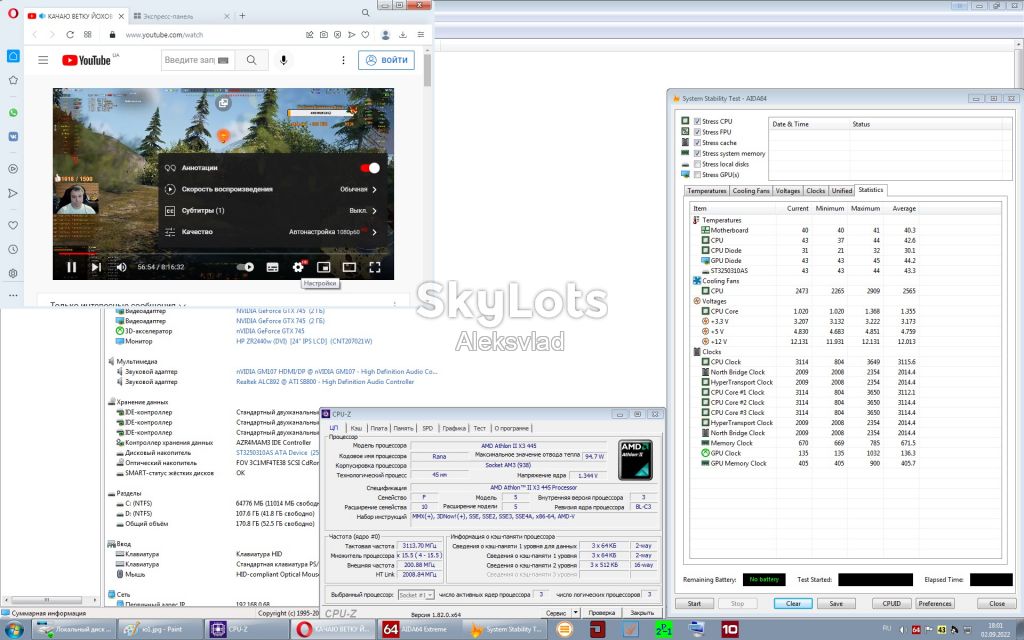
Task: Mute the YouTube player volume
Action: tap(121, 266)
